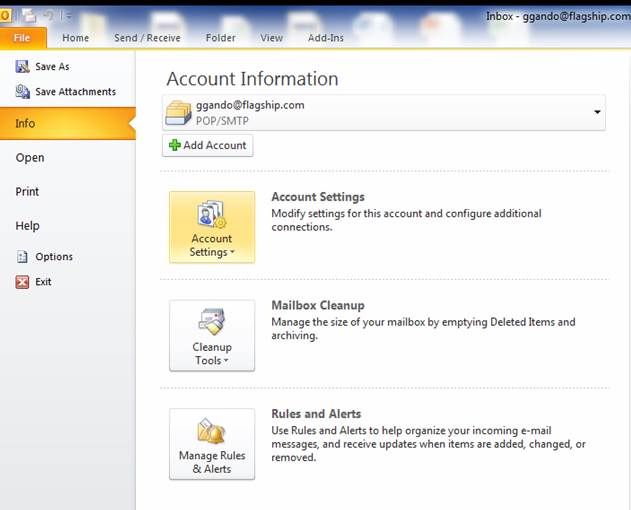Click the Save Attachments icon

point(23,92)
